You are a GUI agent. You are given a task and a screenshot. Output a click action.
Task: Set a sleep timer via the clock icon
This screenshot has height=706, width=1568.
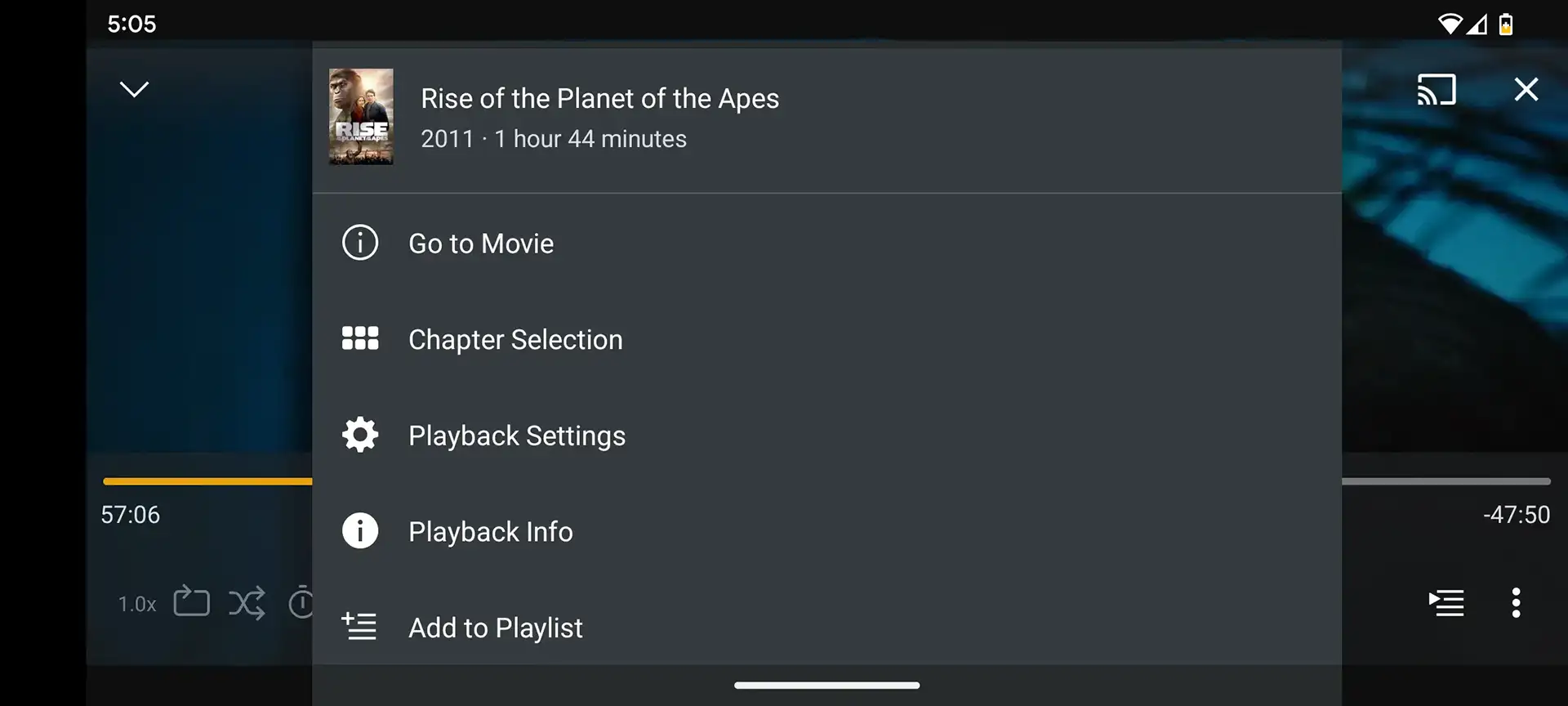[302, 602]
